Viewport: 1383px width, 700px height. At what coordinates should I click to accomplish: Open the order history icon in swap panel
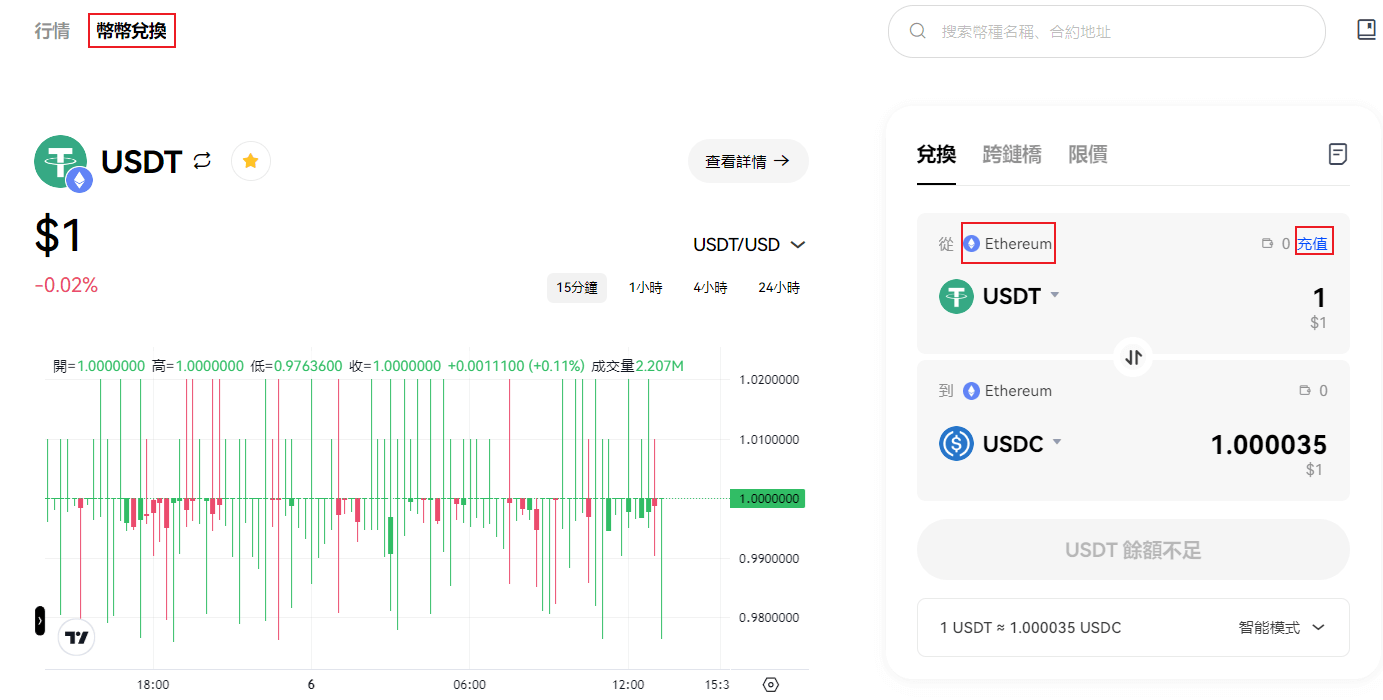click(x=1337, y=154)
